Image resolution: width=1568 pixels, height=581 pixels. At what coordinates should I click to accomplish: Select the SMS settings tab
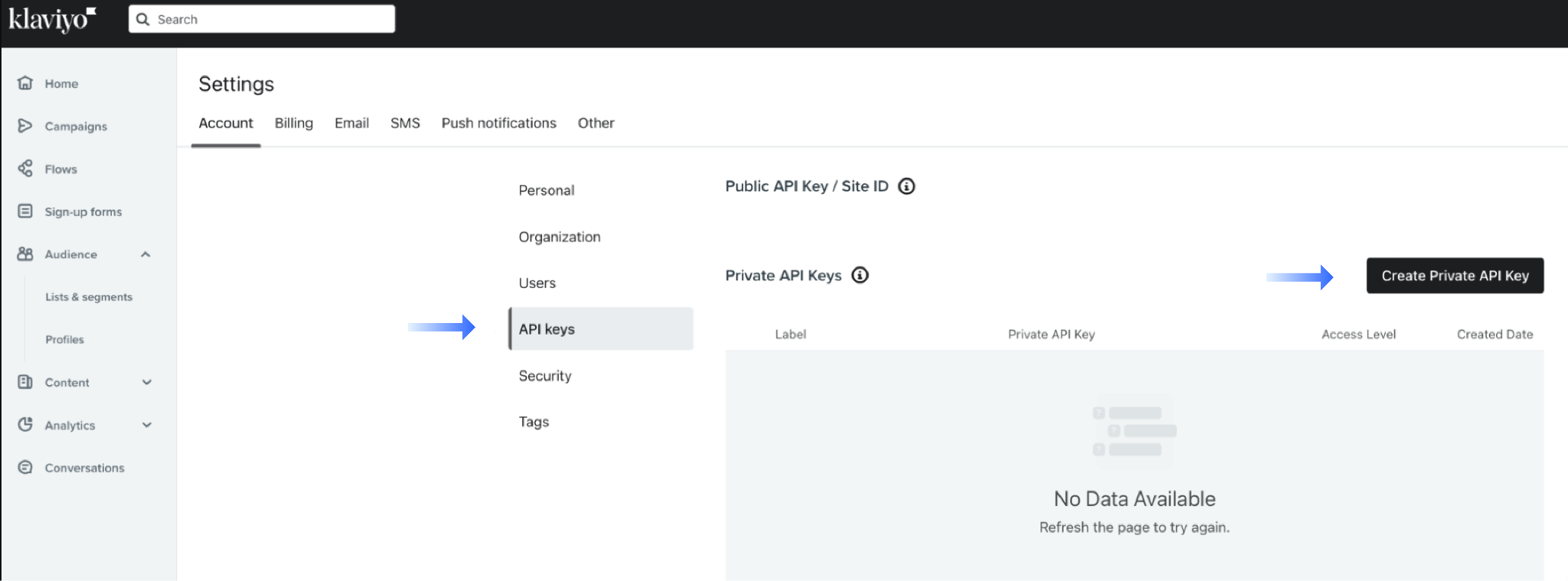pos(405,123)
